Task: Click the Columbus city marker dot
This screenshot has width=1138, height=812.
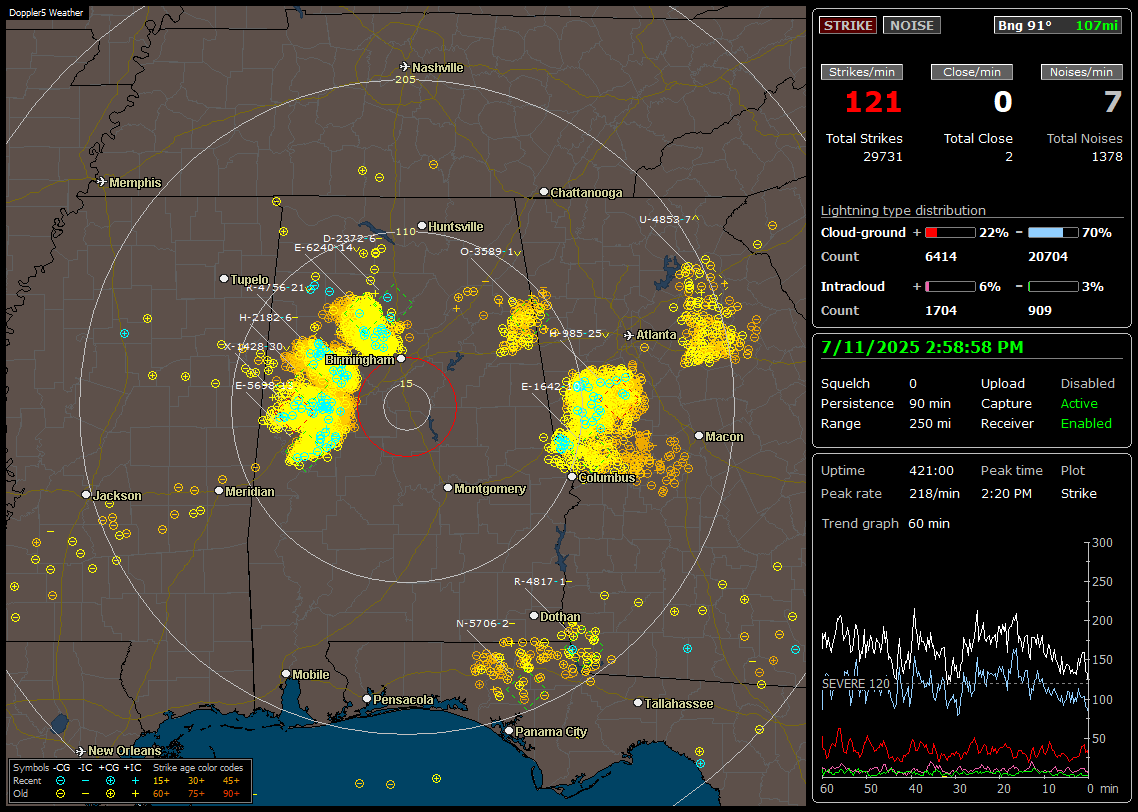Action: click(x=572, y=477)
